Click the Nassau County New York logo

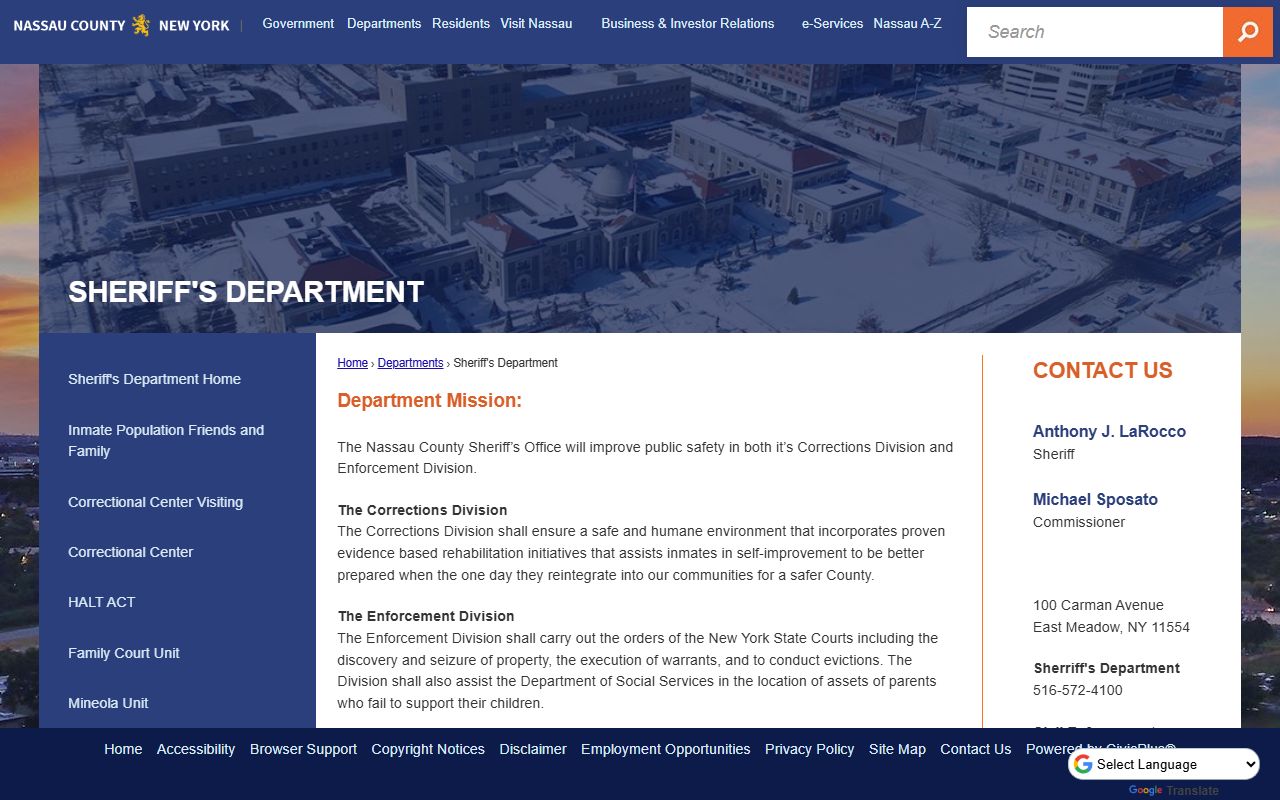(x=121, y=25)
